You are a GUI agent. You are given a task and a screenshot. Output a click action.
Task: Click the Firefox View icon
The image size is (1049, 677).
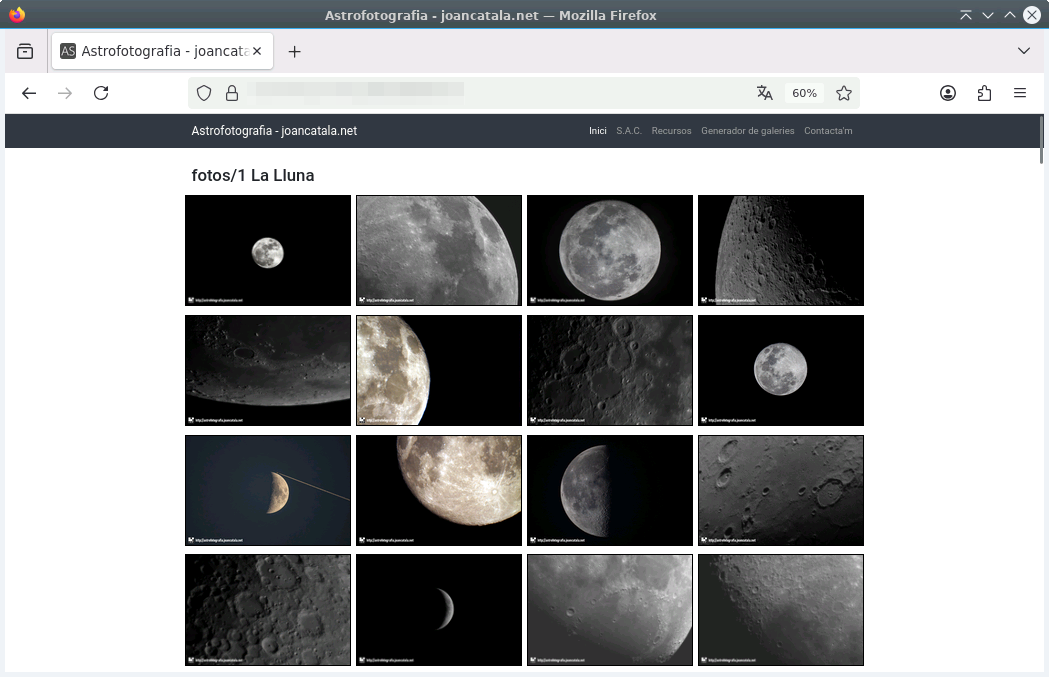coord(25,51)
